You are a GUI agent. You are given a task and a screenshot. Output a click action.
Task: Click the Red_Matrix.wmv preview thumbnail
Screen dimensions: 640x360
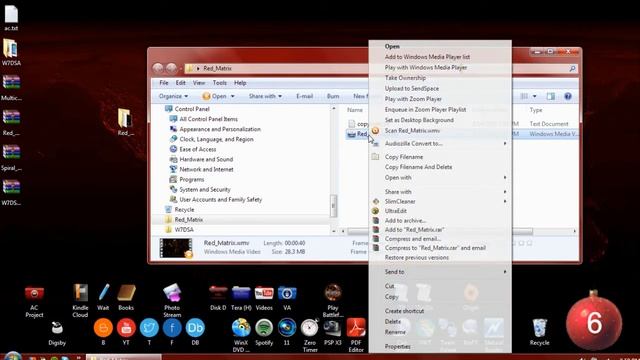click(176, 248)
